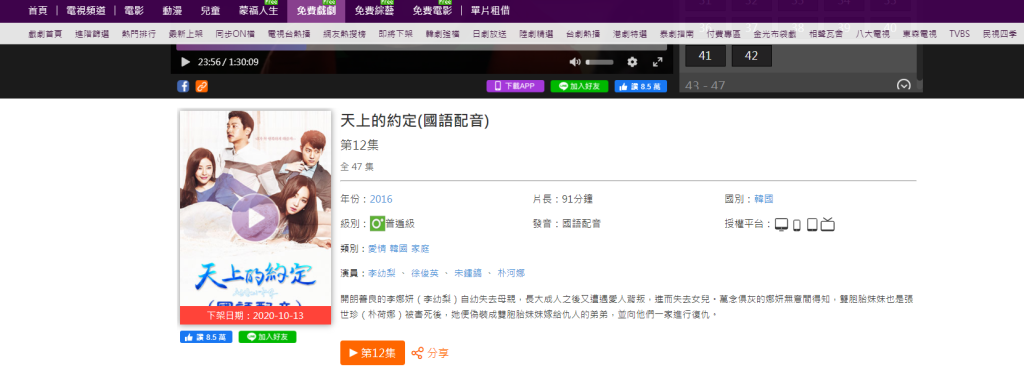Open 單片租借 in the top menu

pos(490,11)
